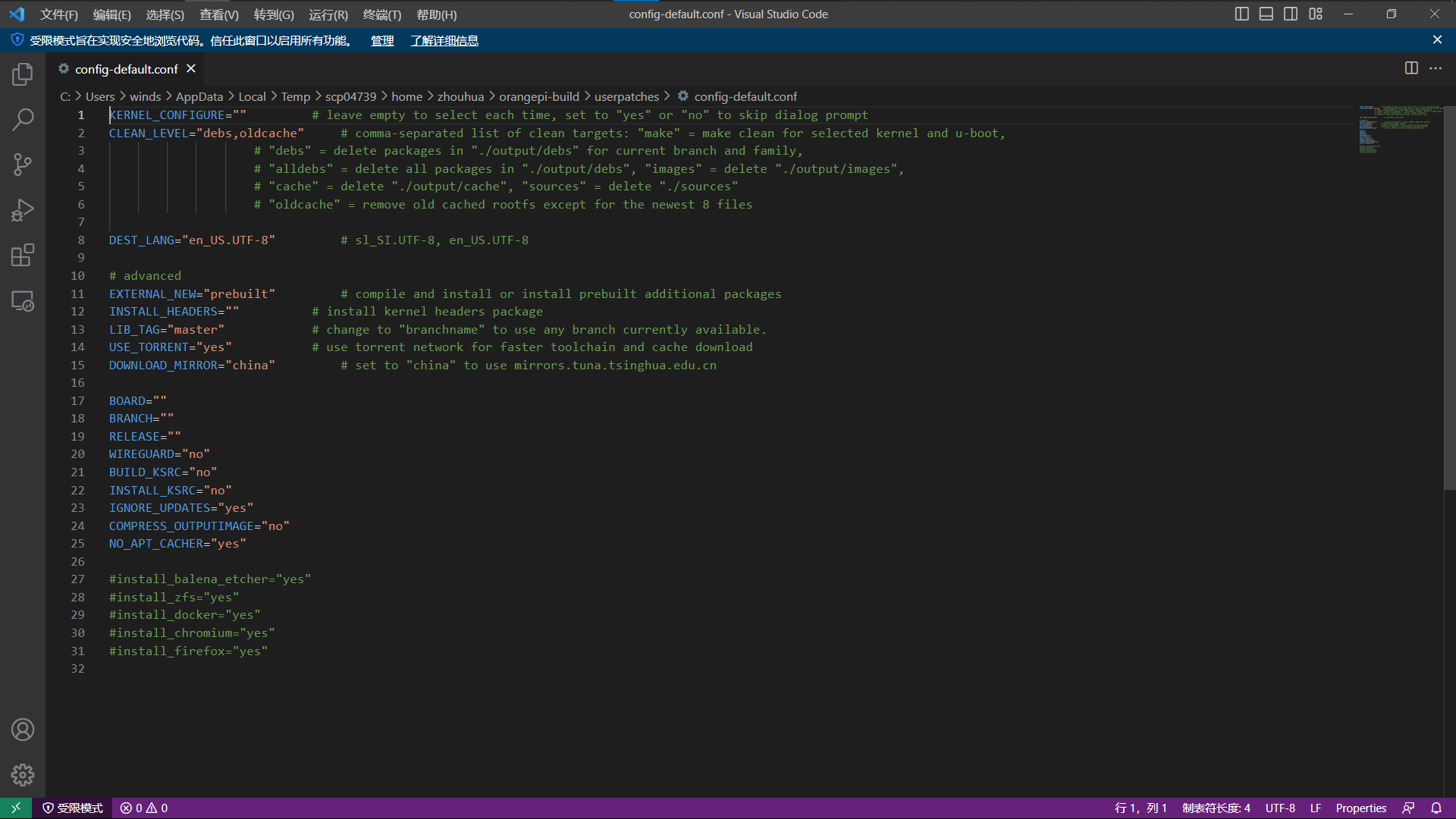The image size is (1456, 819).
Task: Open the Manage gear menu
Action: pyautogui.click(x=23, y=775)
